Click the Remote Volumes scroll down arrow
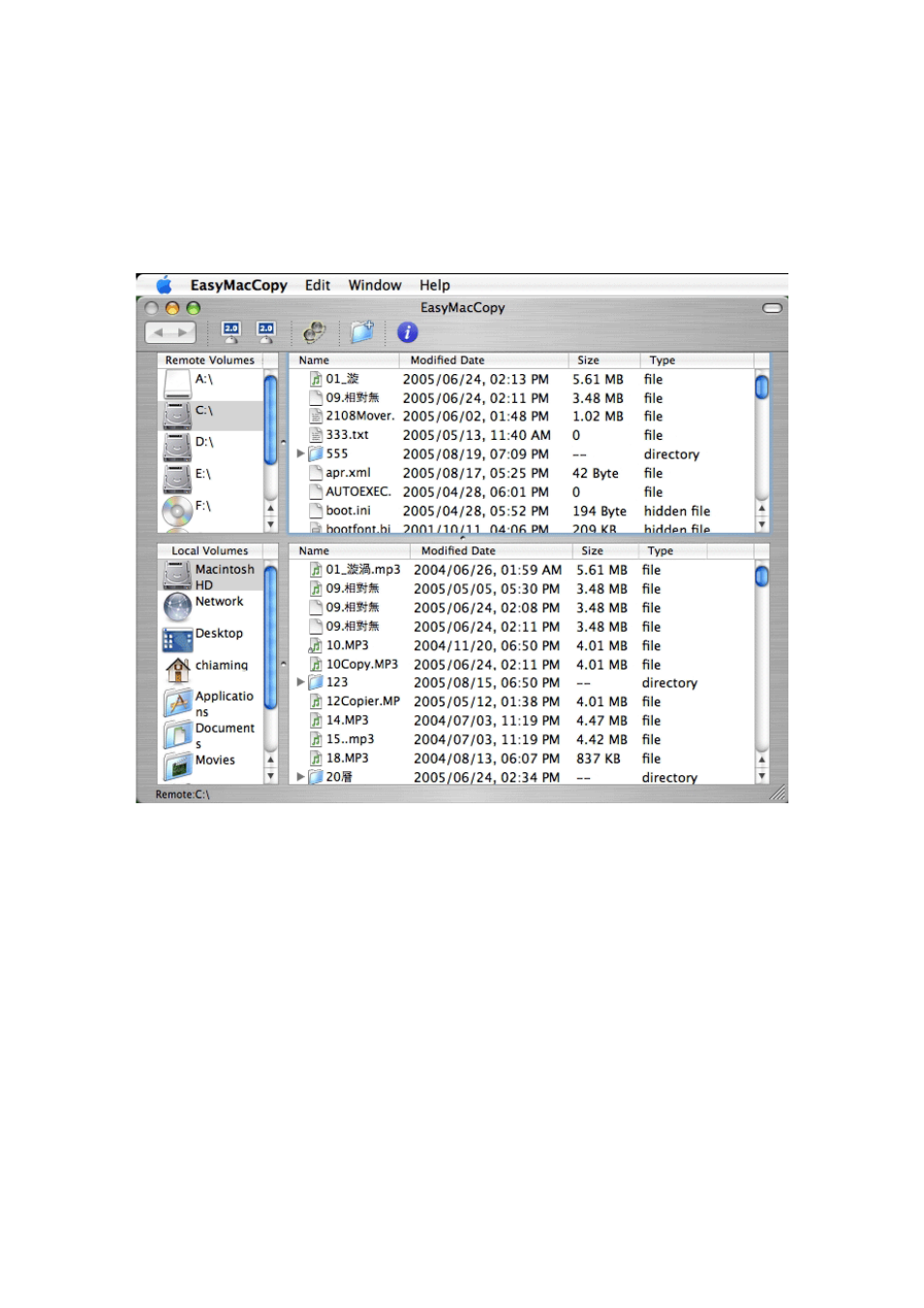This screenshot has width=924, height=1308. click(271, 523)
